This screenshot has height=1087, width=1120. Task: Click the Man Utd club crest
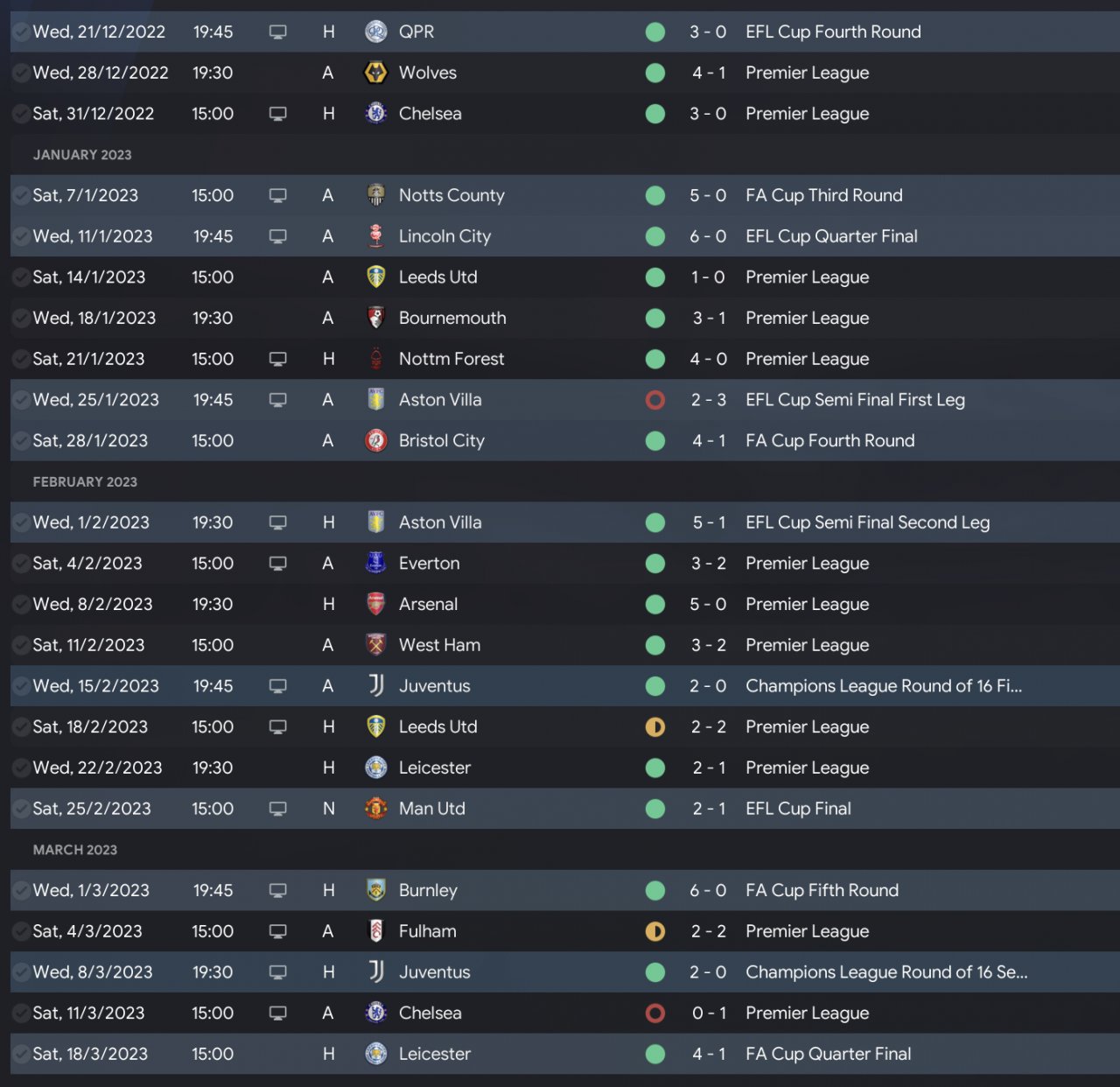[x=375, y=809]
